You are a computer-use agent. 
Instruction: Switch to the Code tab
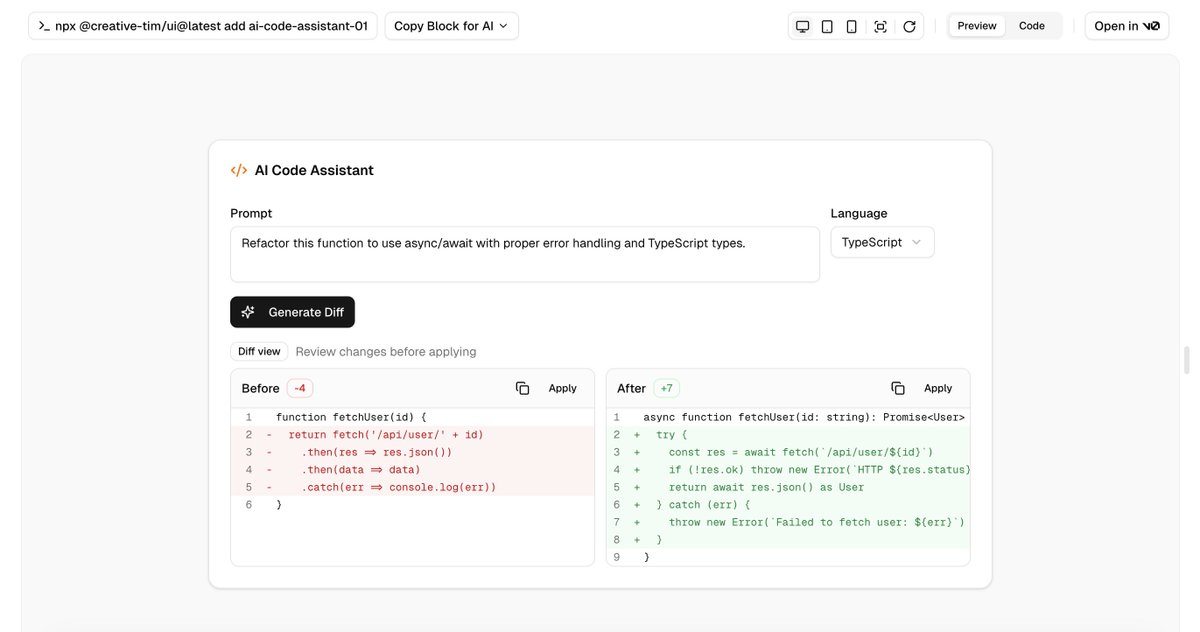(x=1032, y=26)
